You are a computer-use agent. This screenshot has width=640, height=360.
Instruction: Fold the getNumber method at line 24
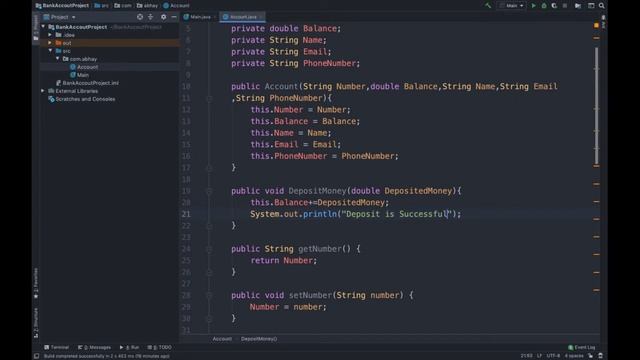pos(209,249)
